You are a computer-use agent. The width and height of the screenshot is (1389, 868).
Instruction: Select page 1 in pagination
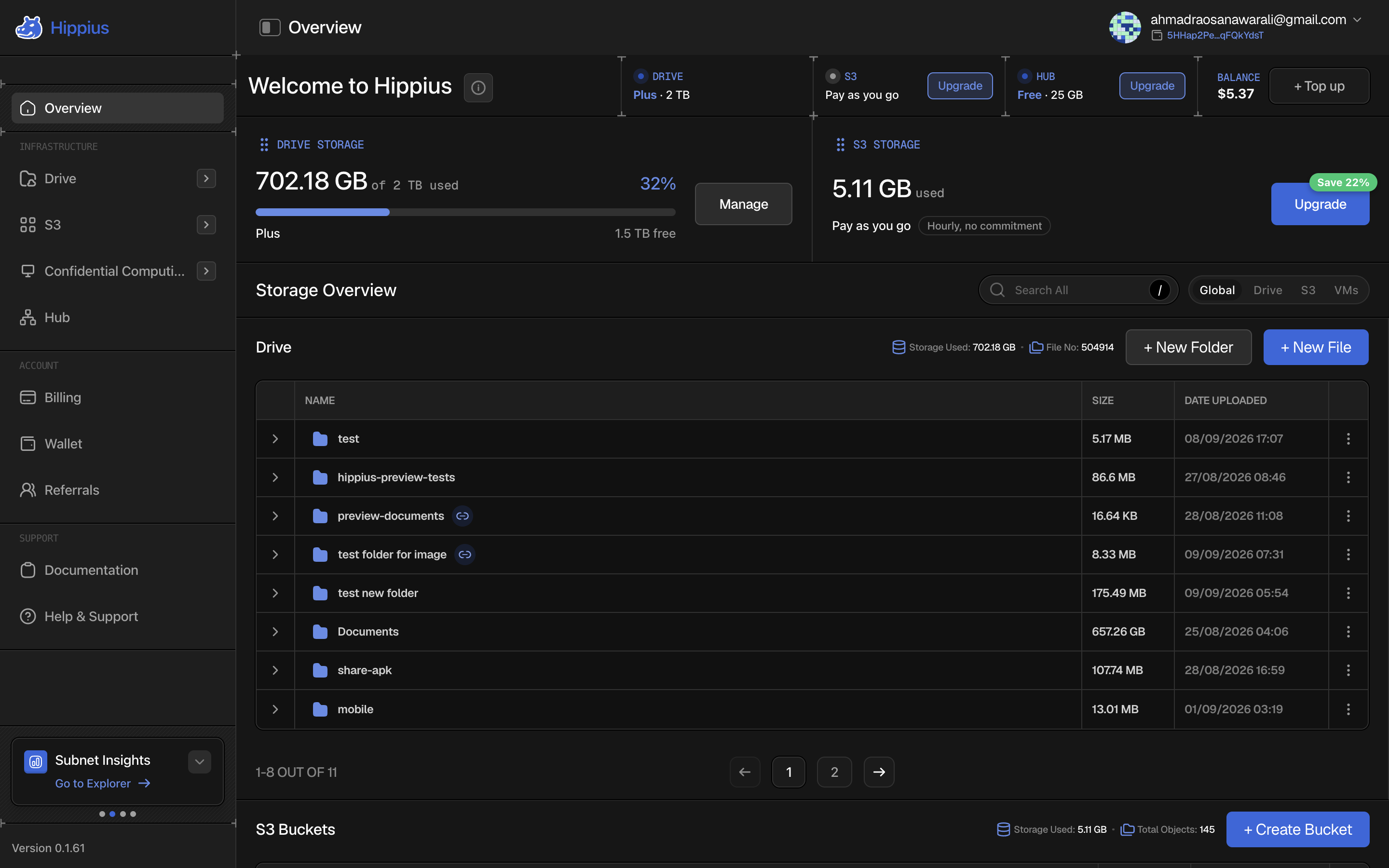(x=789, y=772)
